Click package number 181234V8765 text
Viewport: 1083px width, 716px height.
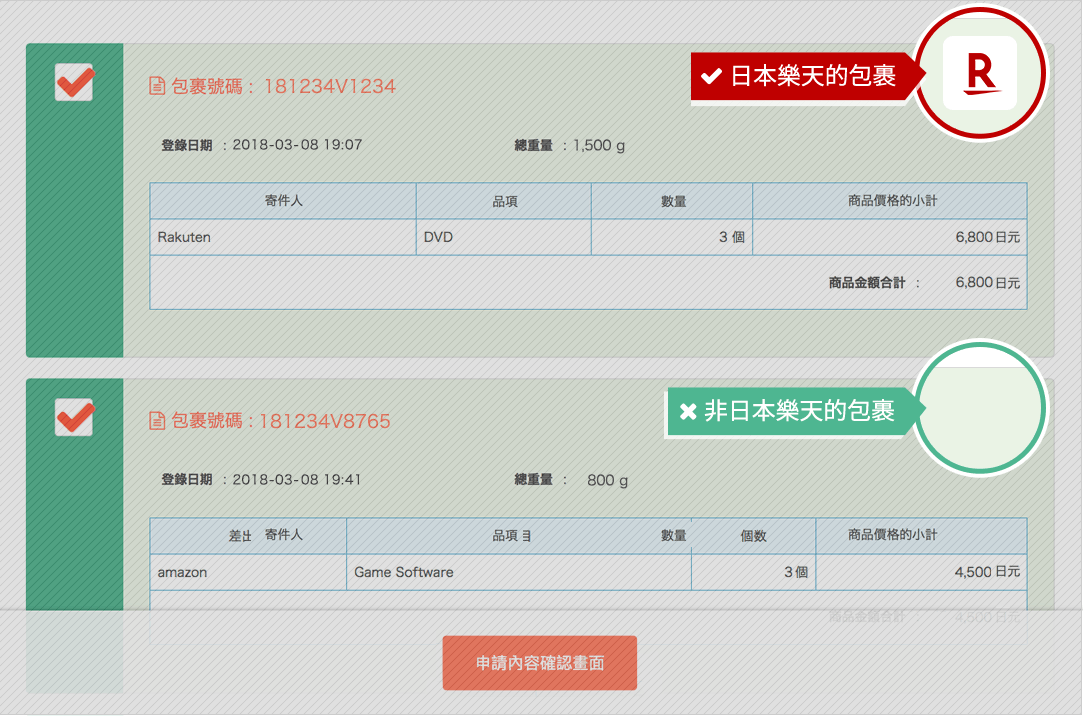point(325,421)
